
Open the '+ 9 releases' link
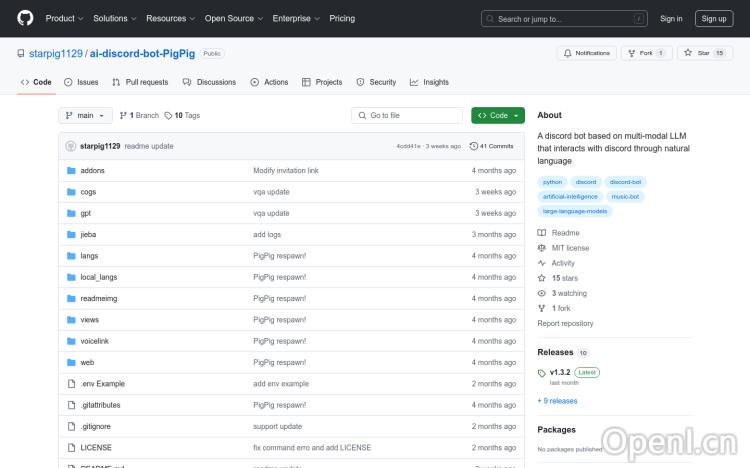coord(557,401)
